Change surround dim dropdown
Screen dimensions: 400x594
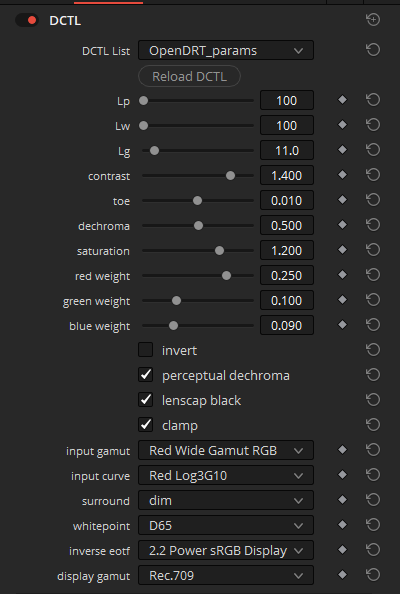coord(226,500)
